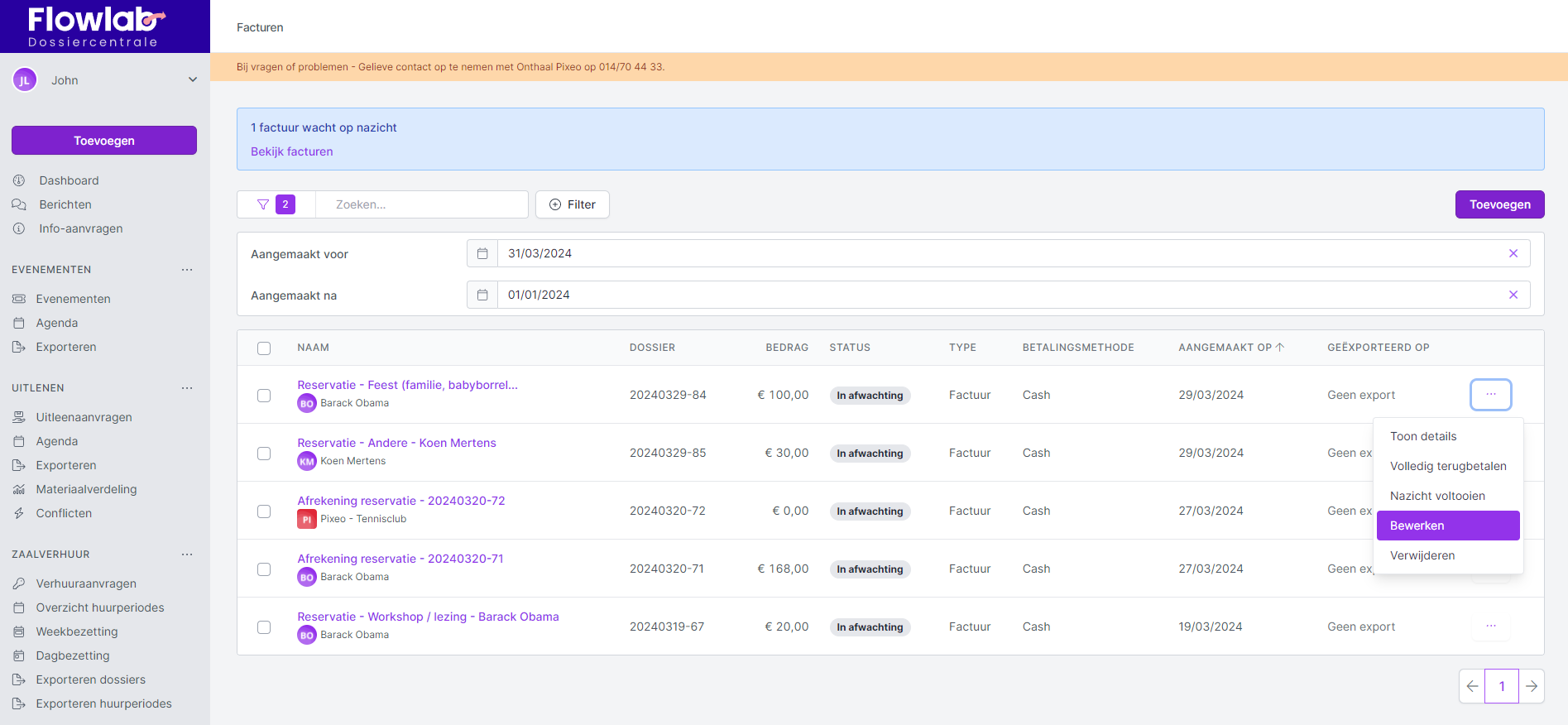Tick the select-all checkbox in table header

(x=264, y=348)
